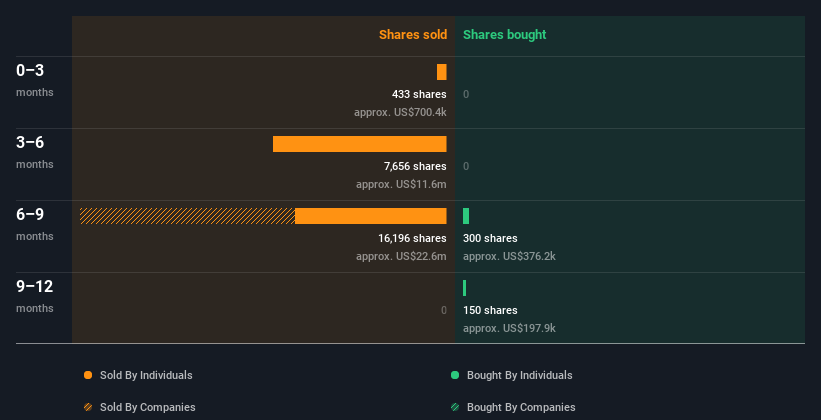Toggle the Sold By Individuals legend label
This screenshot has height=420, width=821.
146,375
